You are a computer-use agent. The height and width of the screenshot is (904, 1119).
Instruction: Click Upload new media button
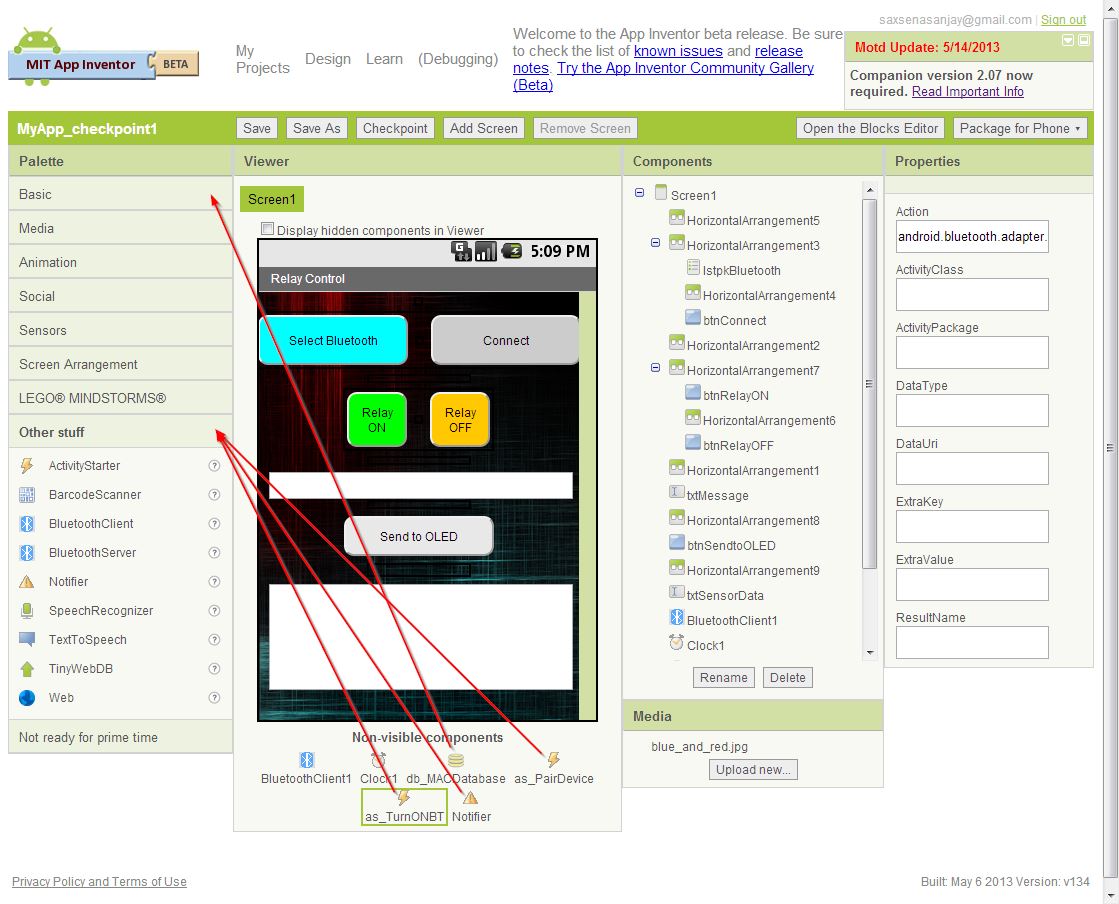(754, 770)
